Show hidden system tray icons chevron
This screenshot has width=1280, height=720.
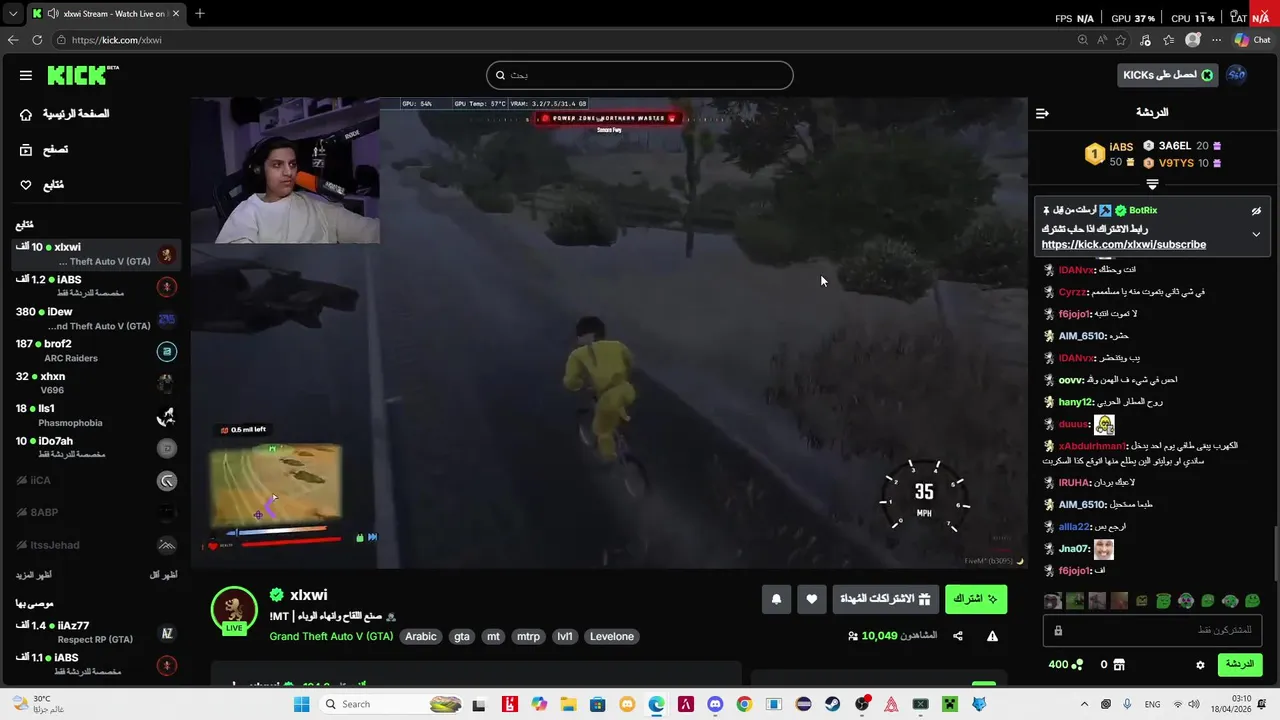coord(1085,705)
